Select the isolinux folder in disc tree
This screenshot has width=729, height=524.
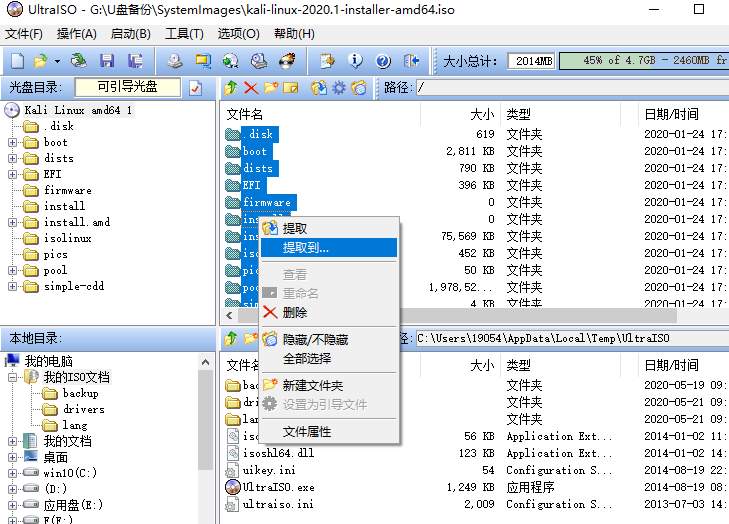[67, 239]
